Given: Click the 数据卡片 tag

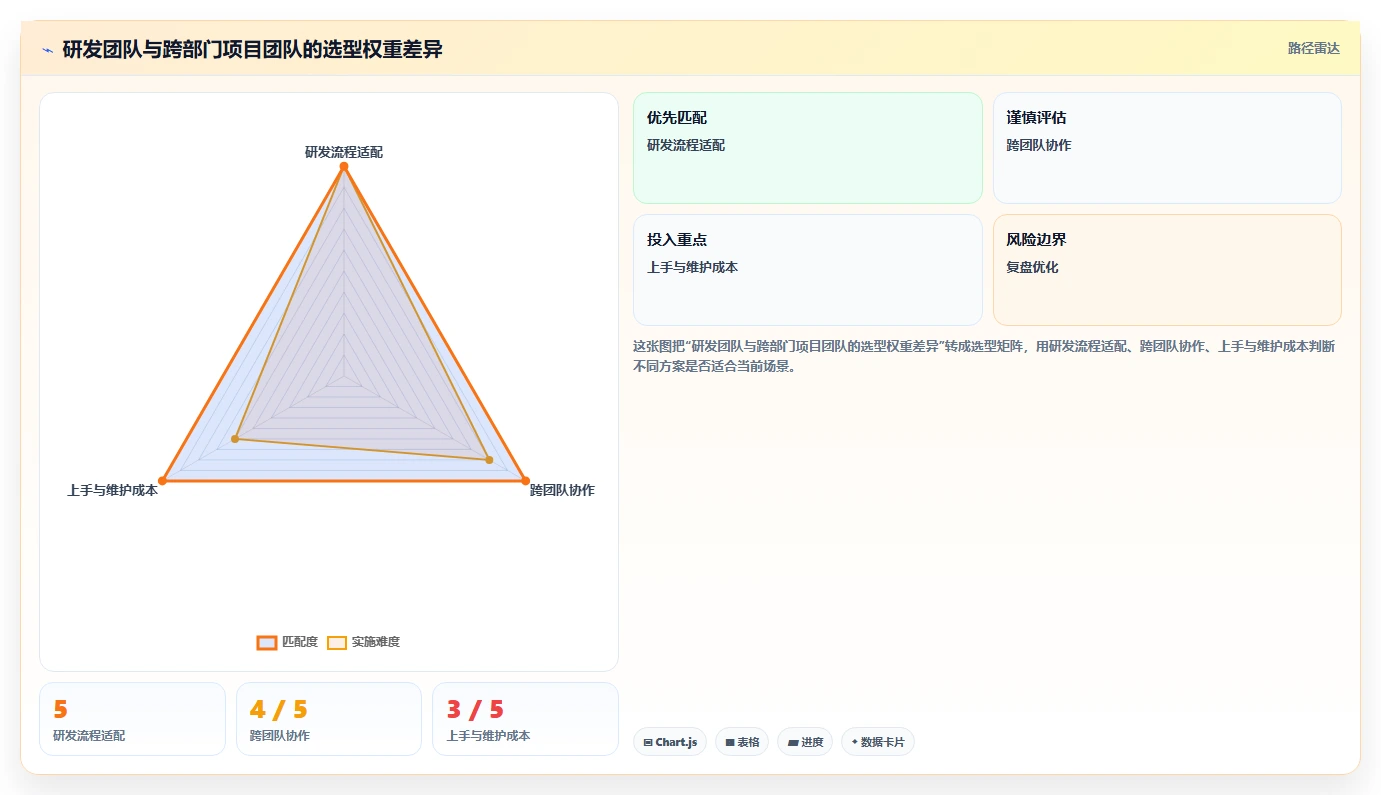Looking at the screenshot, I should (878, 742).
